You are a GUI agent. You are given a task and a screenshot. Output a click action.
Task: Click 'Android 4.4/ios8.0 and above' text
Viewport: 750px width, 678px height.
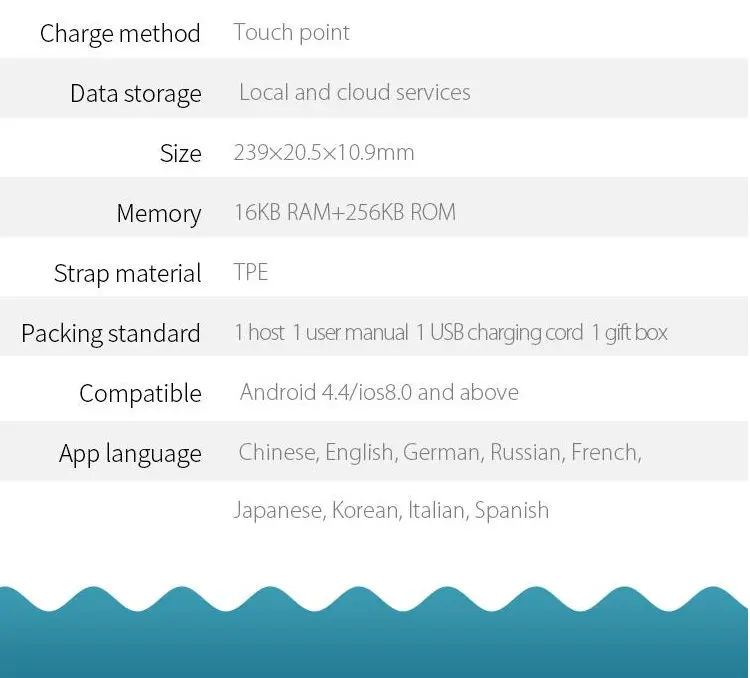click(379, 392)
